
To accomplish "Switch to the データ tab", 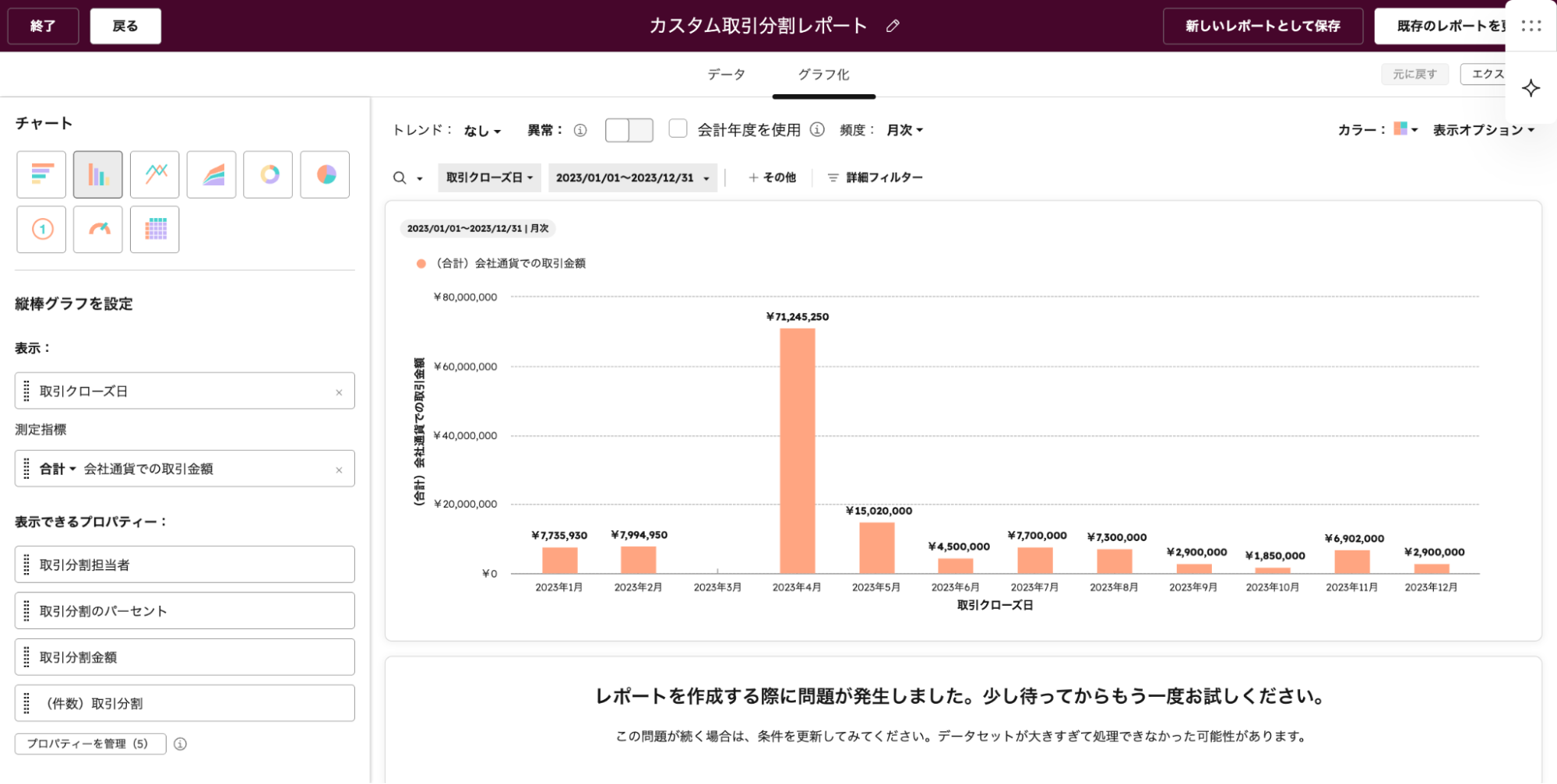I will click(726, 75).
